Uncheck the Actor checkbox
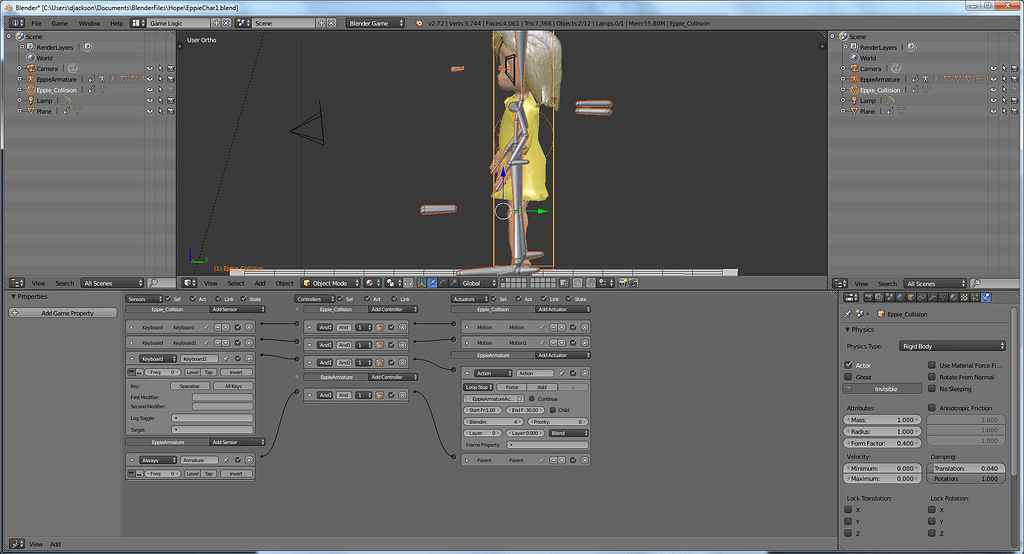1024x554 pixels. 848,365
